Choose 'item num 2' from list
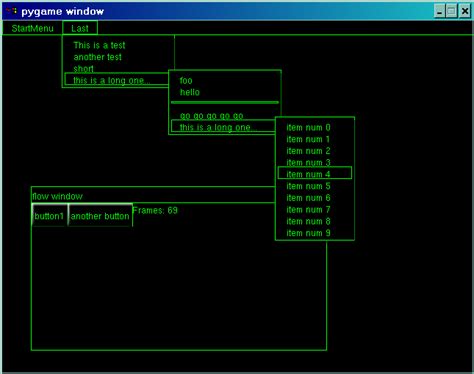 point(308,151)
